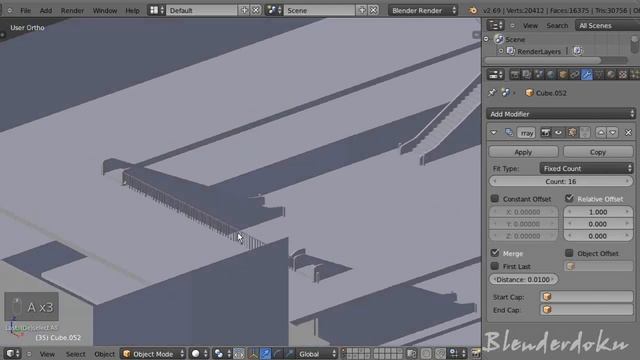The image size is (640, 360).
Task: Click the lock camera to layers icon
Action: click(411, 353)
